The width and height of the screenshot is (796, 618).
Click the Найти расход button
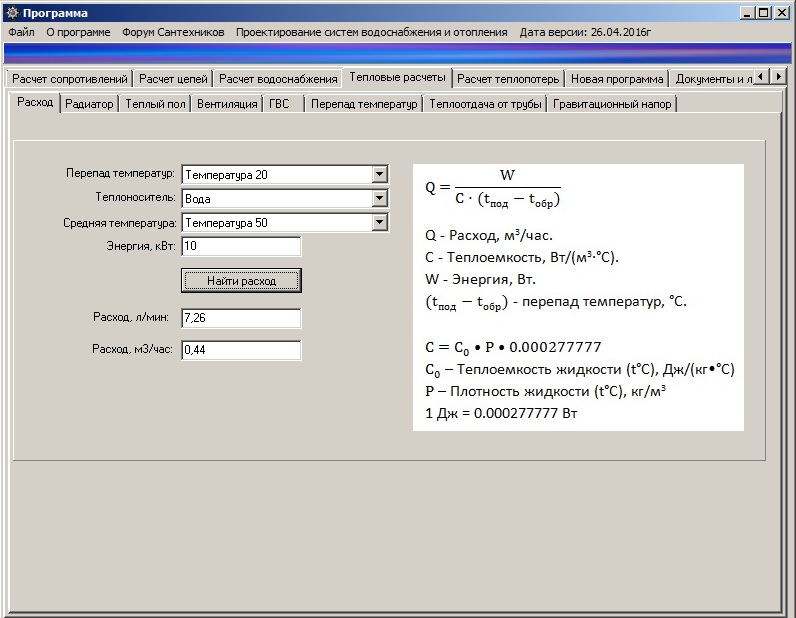[241, 280]
